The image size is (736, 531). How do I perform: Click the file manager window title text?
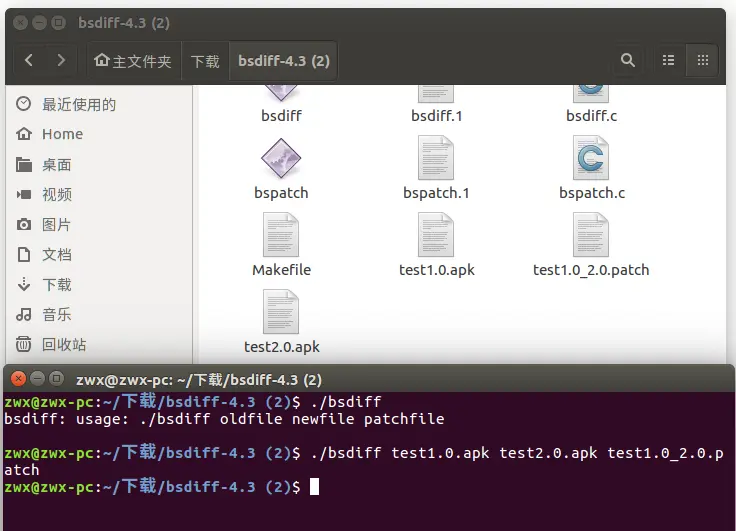[124, 23]
